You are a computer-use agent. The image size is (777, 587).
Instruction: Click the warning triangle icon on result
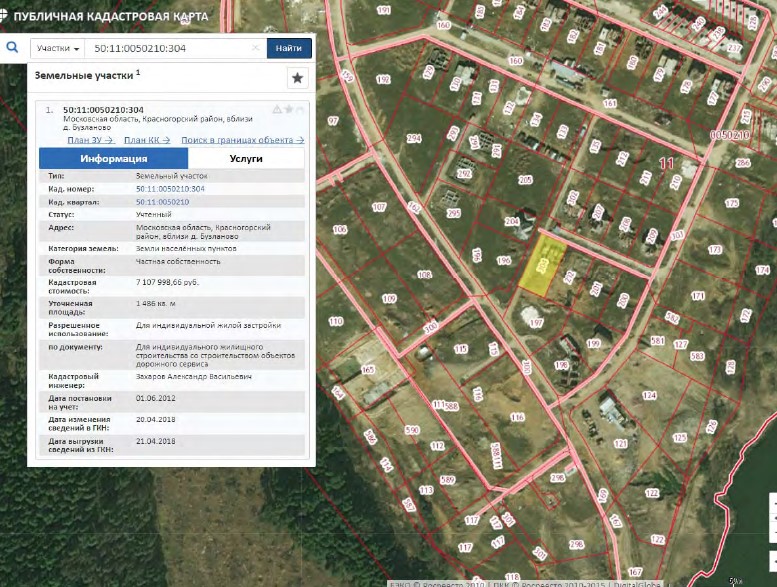[277, 109]
